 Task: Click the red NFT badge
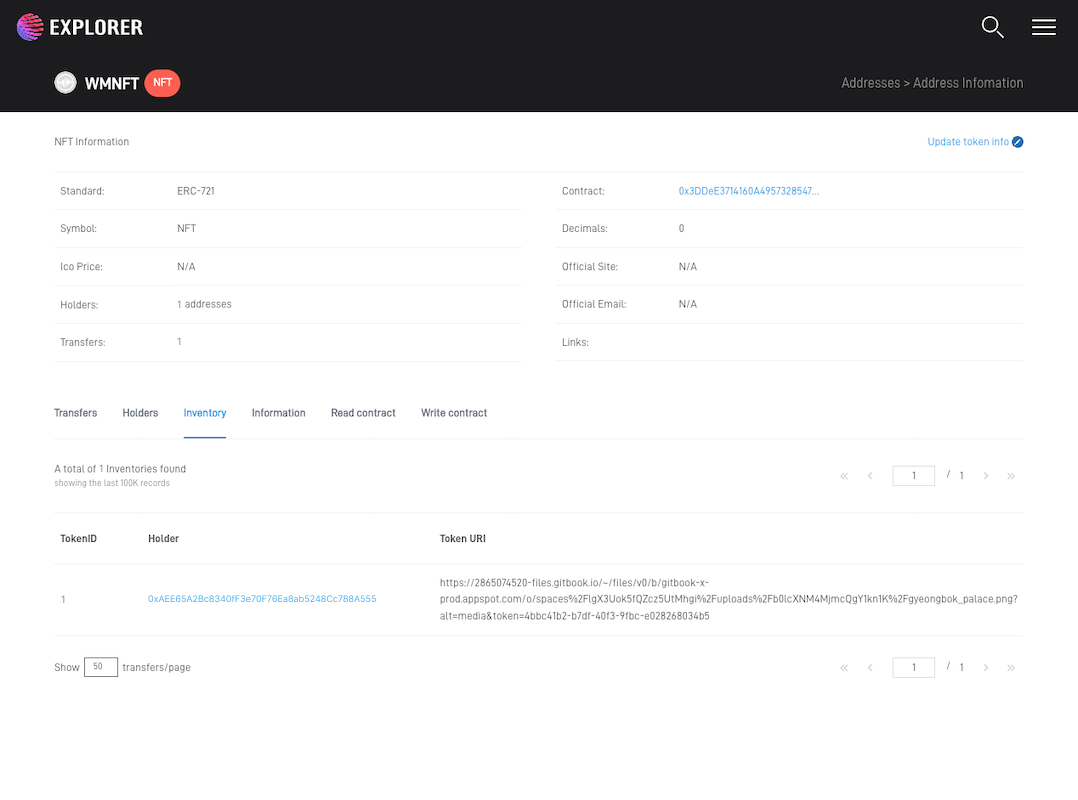click(162, 83)
